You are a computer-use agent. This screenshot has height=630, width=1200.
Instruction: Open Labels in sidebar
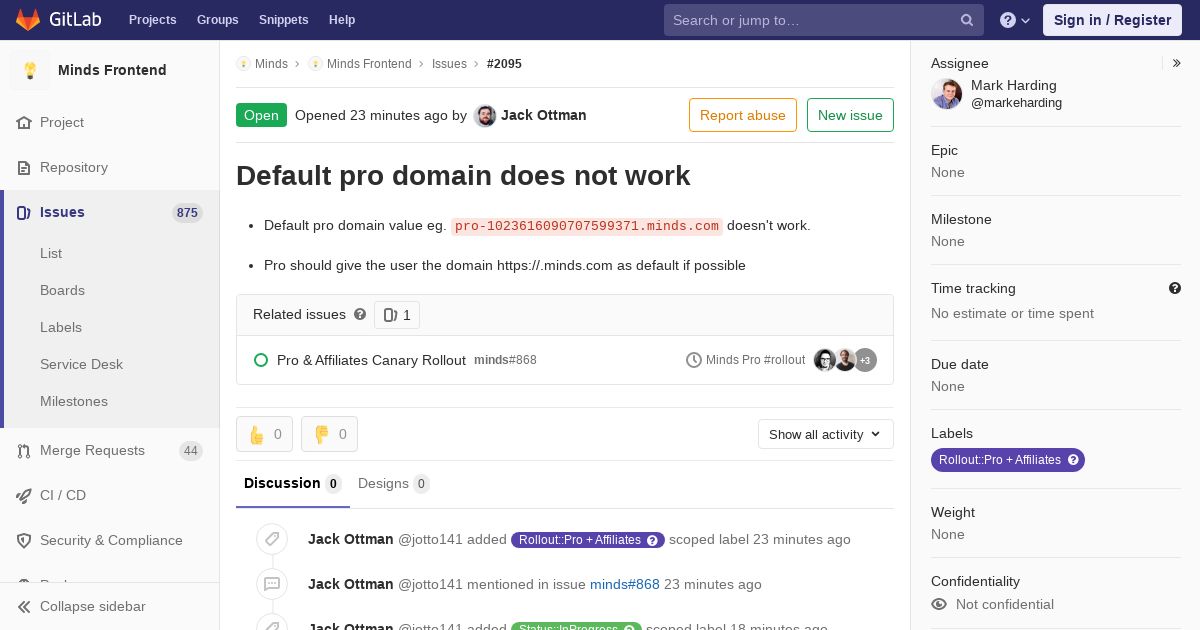coord(61,328)
